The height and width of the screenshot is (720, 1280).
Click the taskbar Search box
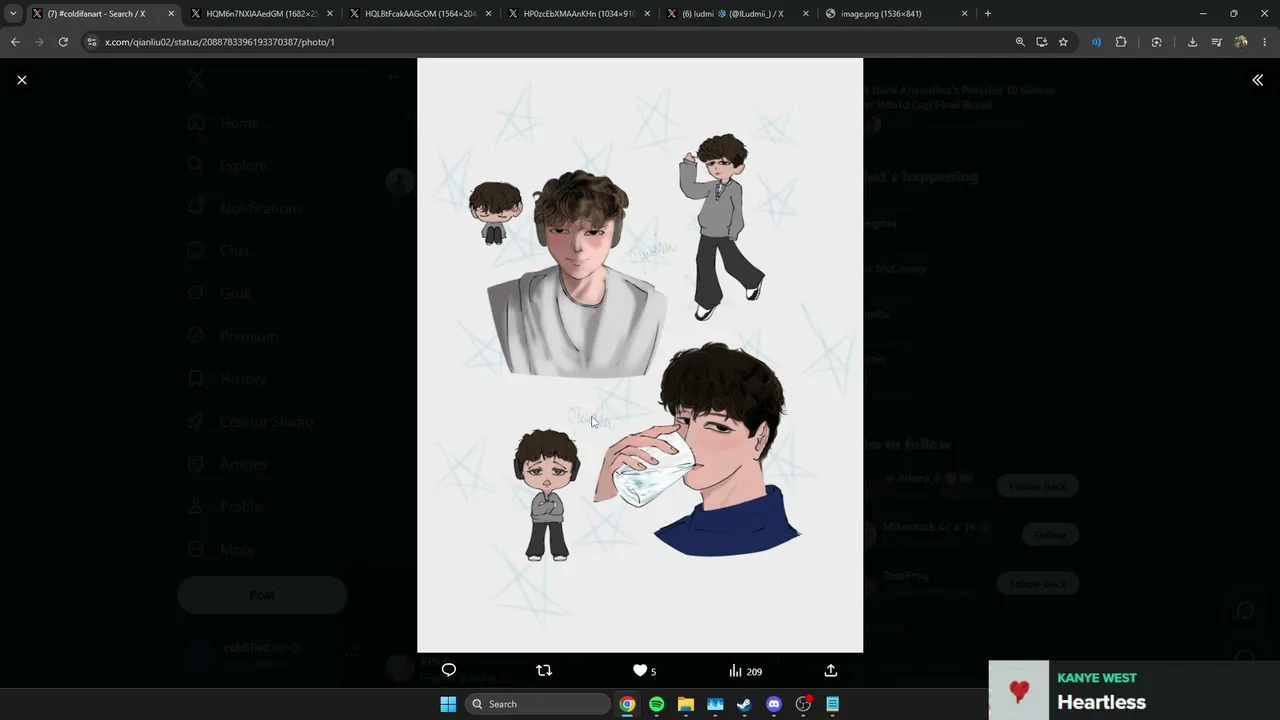pos(540,704)
